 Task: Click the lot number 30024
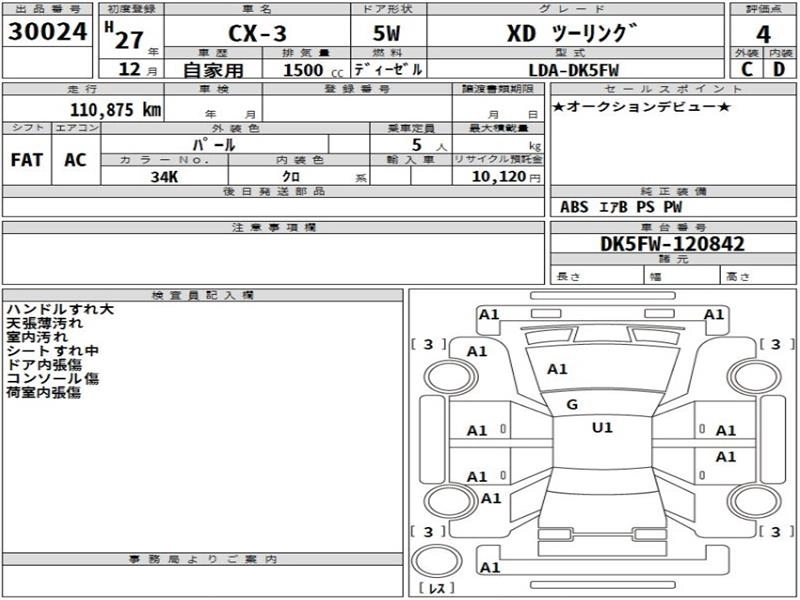47,32
